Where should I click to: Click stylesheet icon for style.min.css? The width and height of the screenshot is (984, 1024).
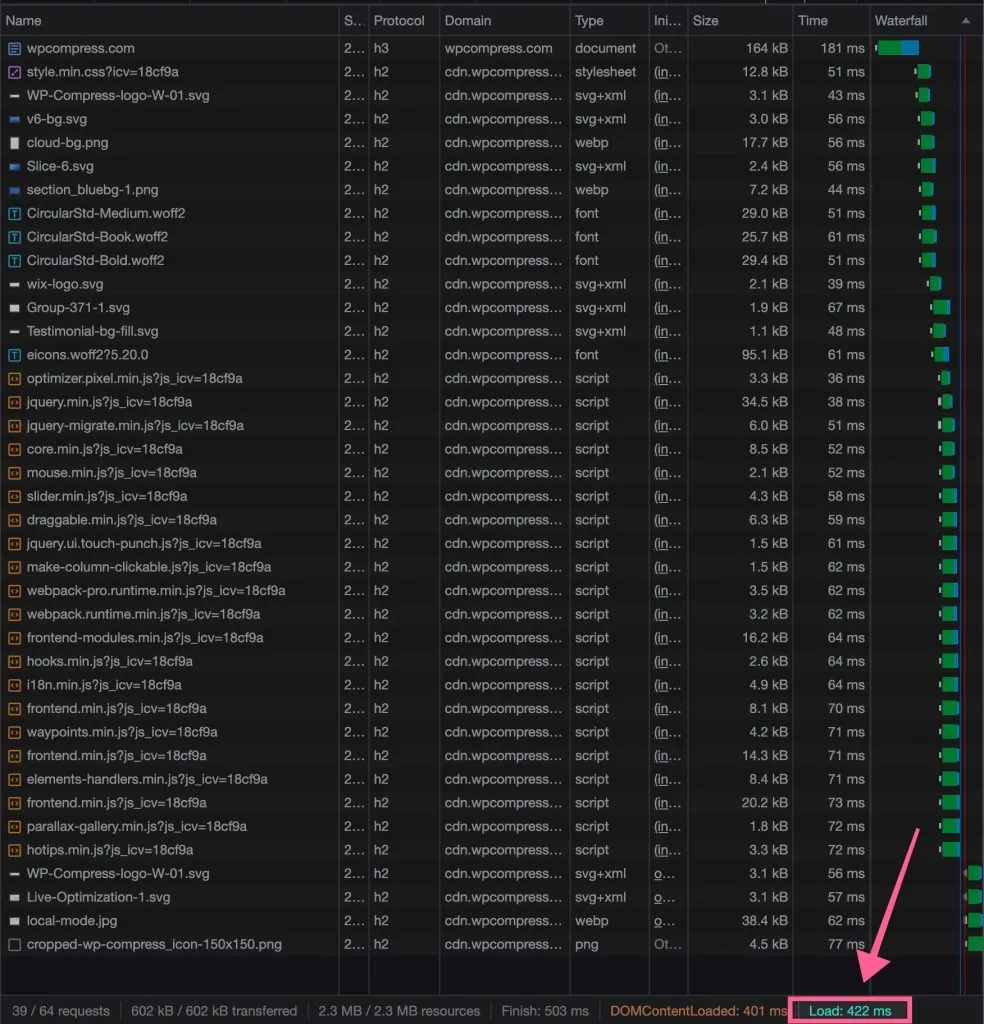tap(14, 72)
